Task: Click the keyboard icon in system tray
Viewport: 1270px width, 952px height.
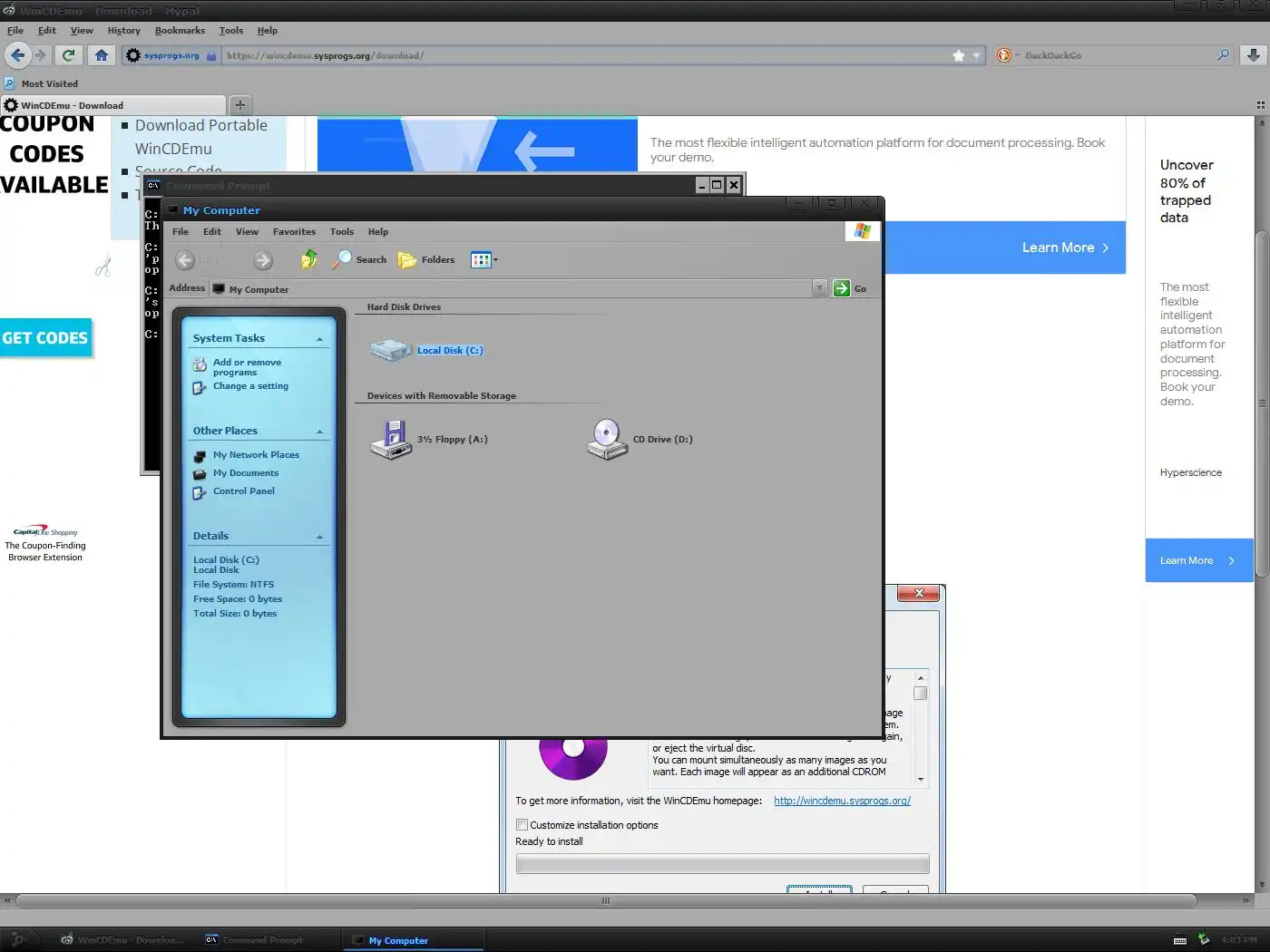Action: pos(1179,940)
